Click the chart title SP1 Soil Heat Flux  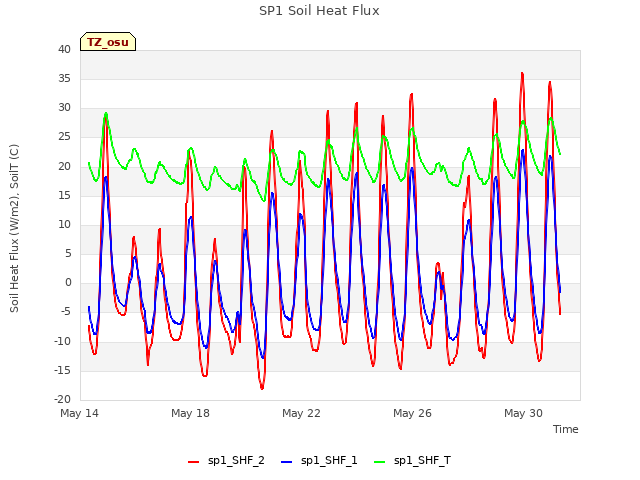[x=319, y=11]
